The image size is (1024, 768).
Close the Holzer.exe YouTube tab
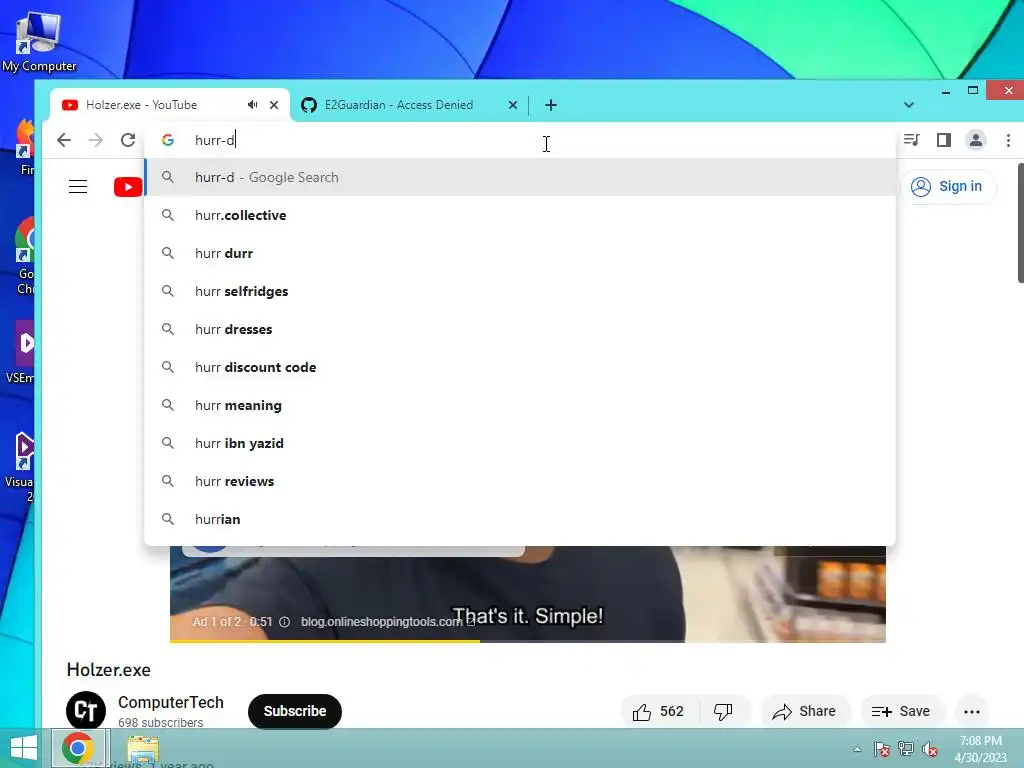pos(274,104)
